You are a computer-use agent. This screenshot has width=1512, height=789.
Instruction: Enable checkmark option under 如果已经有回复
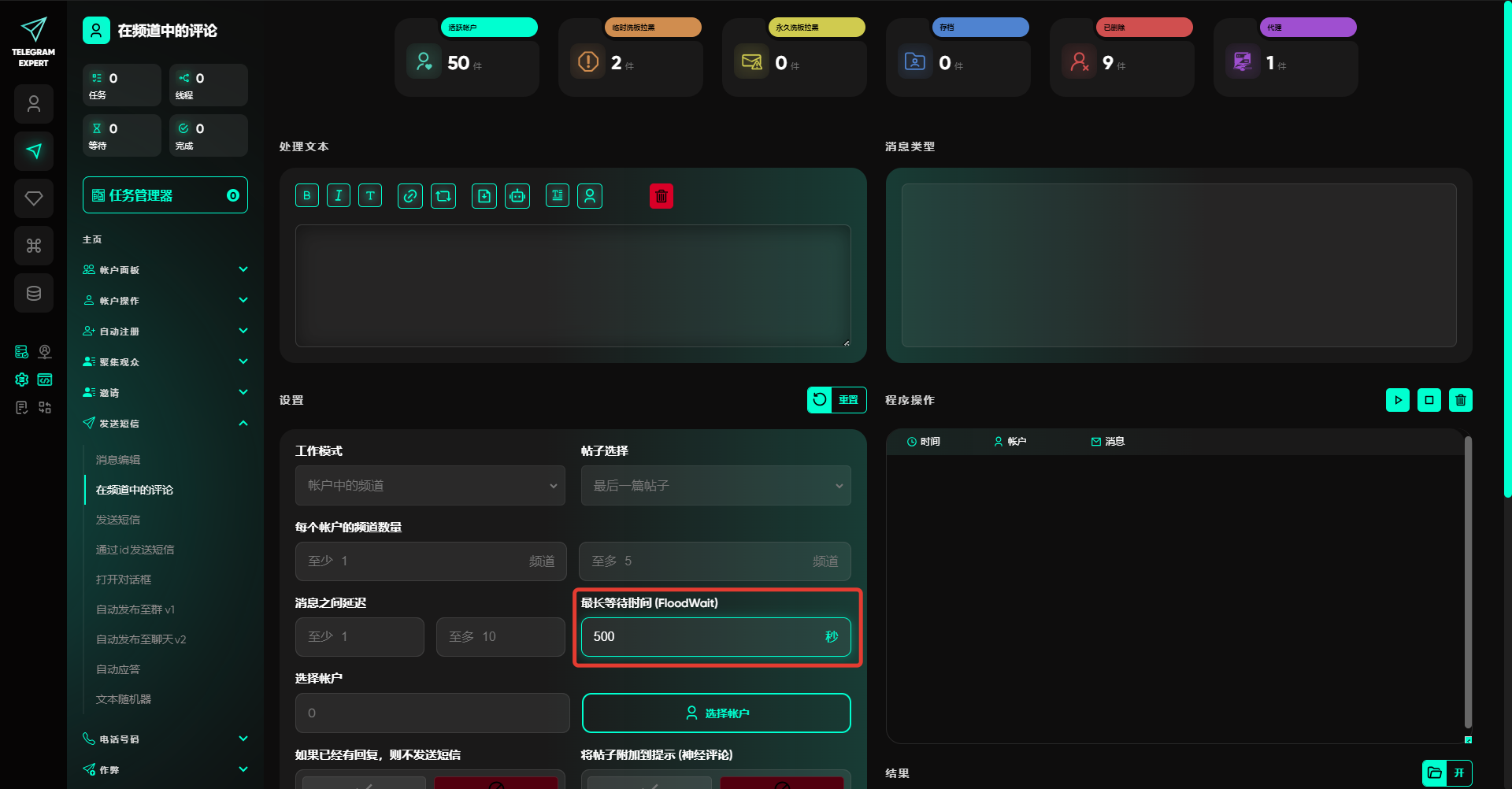click(x=364, y=783)
